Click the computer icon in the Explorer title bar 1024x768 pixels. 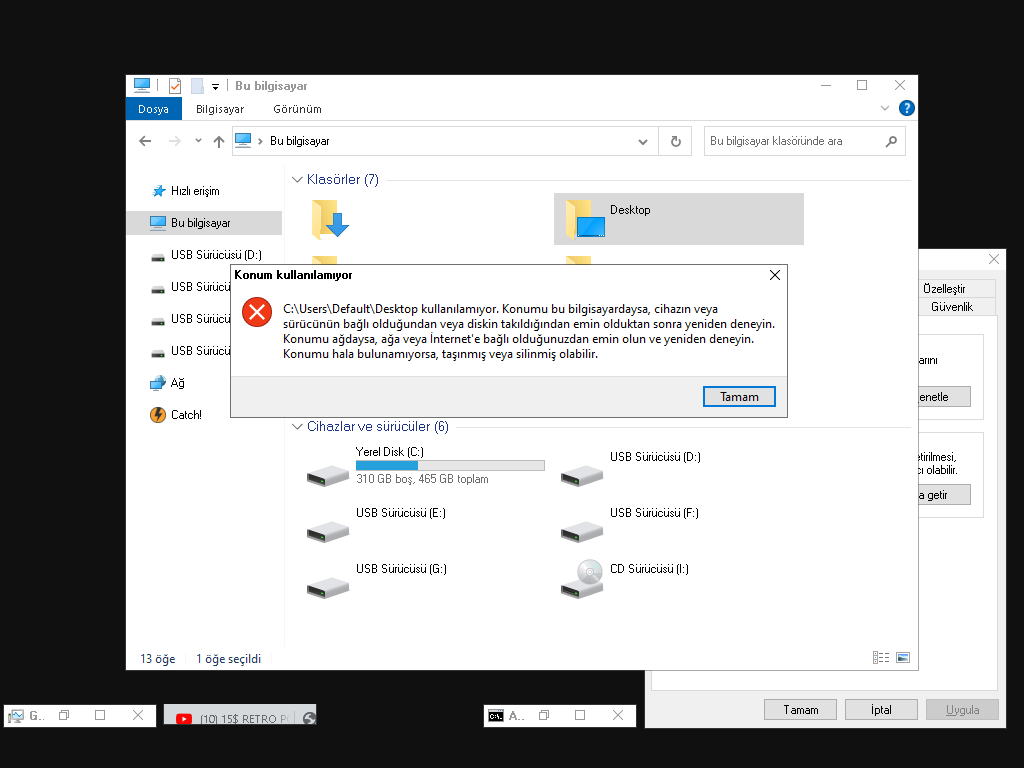[142, 85]
